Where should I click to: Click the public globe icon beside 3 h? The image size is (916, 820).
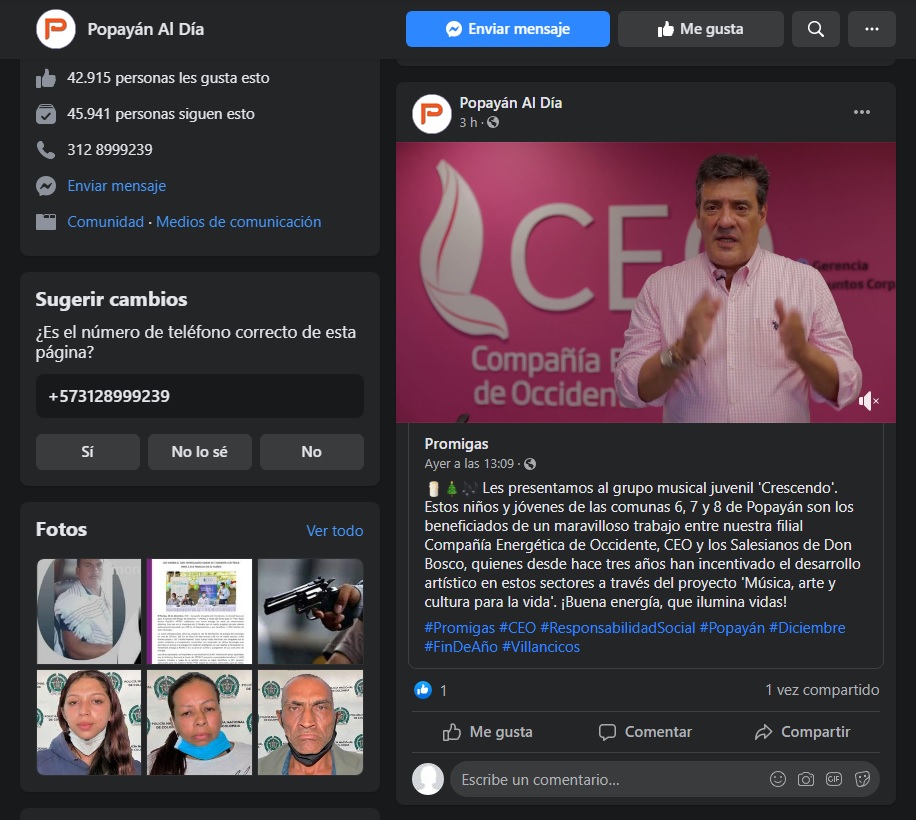493,122
